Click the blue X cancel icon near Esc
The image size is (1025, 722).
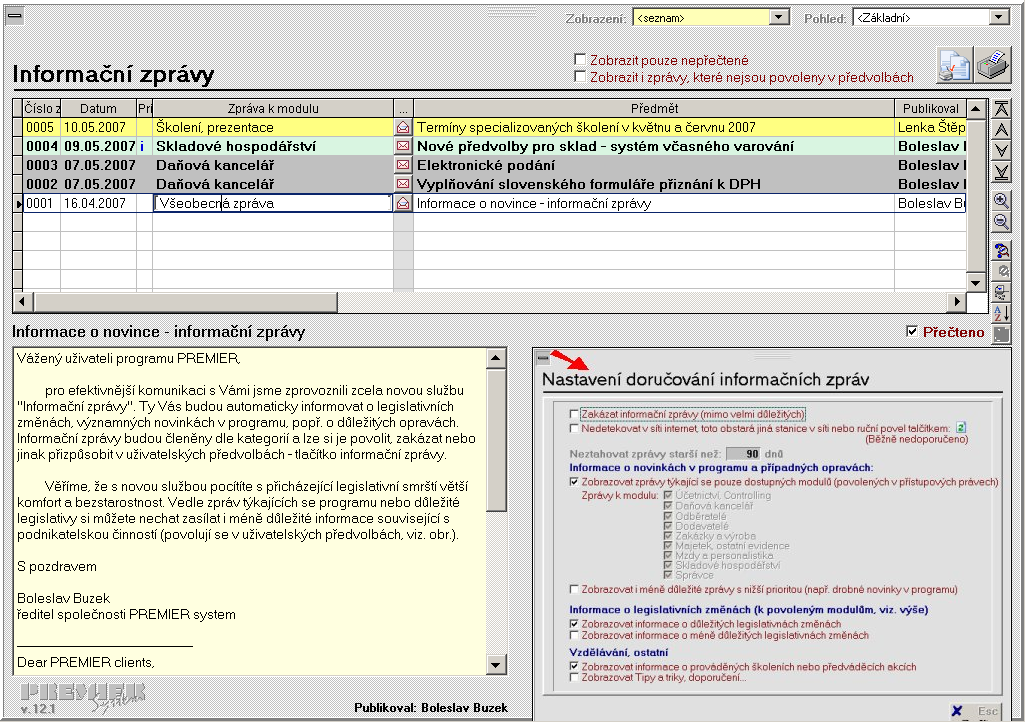tap(957, 711)
